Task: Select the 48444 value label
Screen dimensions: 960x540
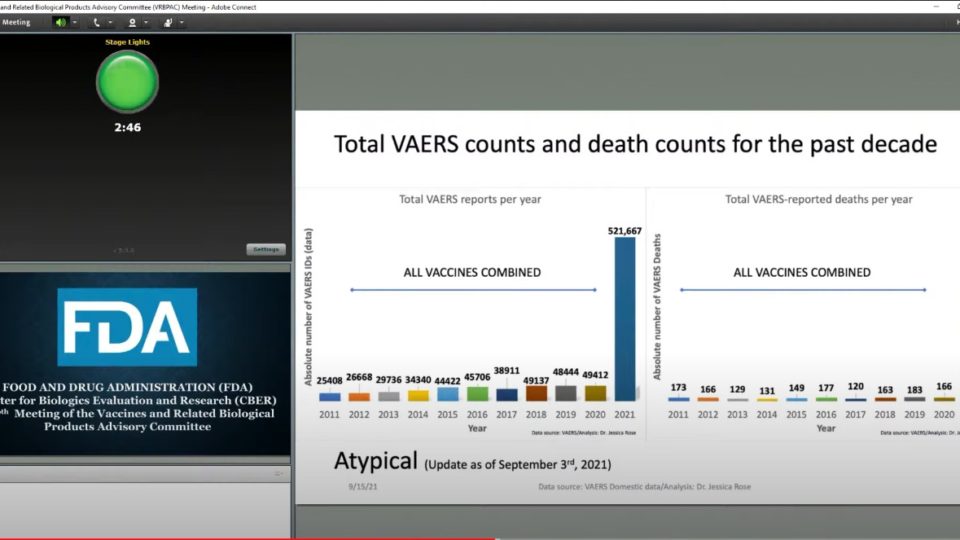Action: pos(566,372)
